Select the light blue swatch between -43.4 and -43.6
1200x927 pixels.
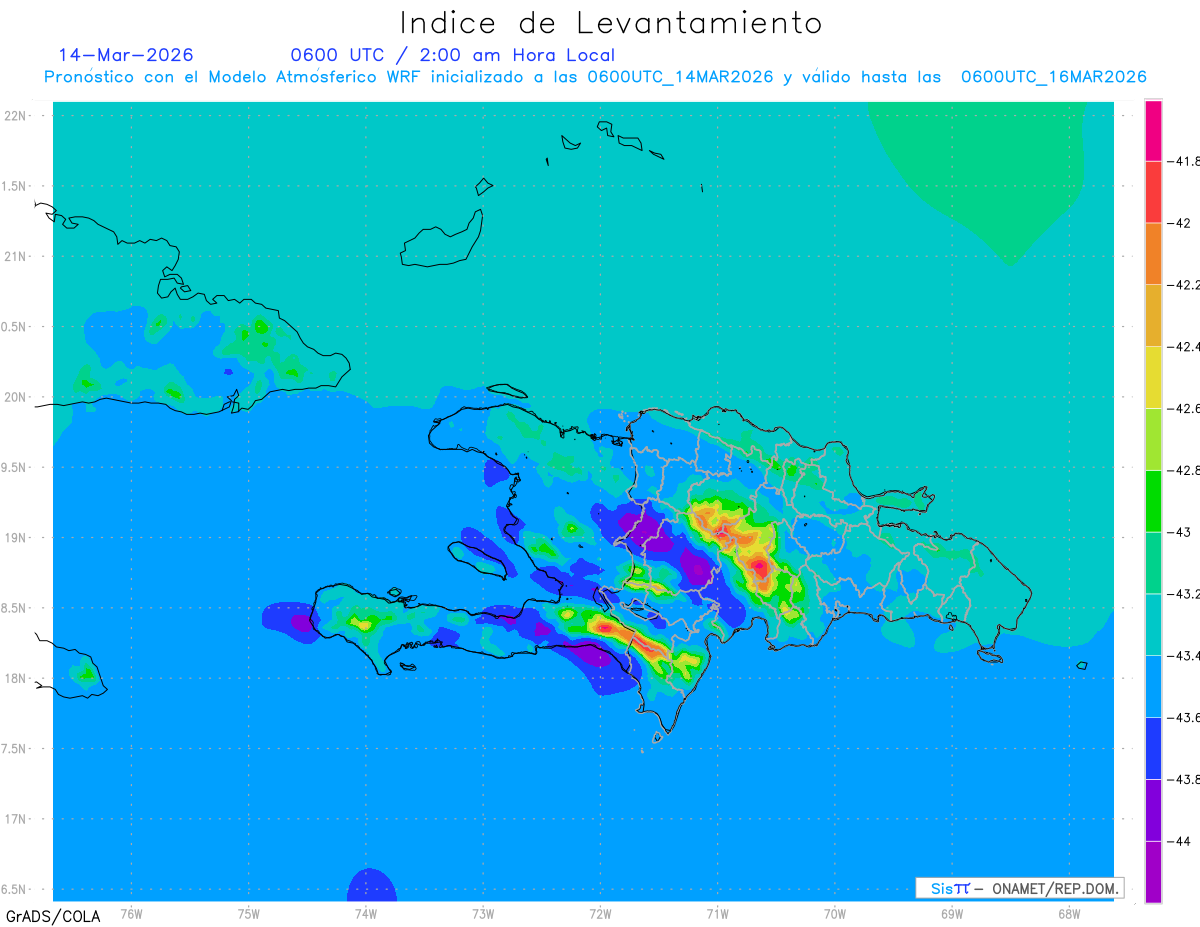1153,686
